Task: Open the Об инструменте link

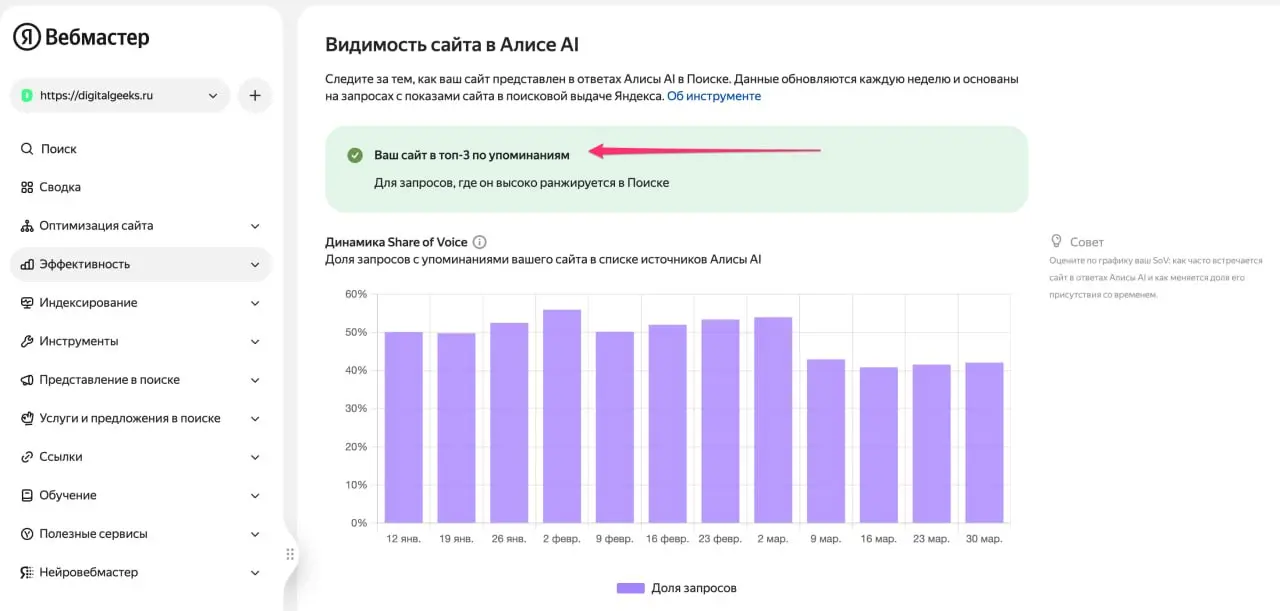Action: click(x=714, y=96)
